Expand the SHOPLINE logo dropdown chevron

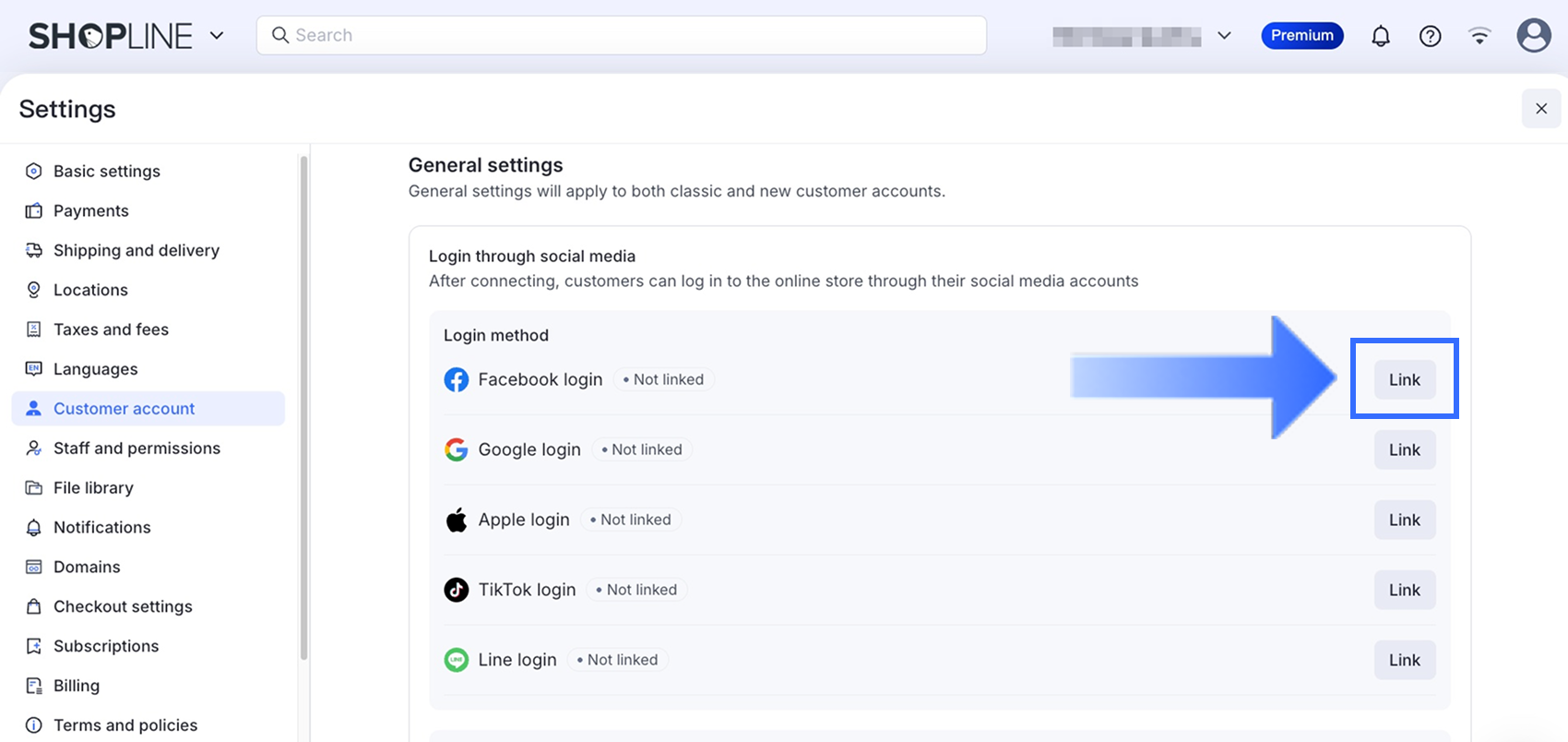point(217,36)
